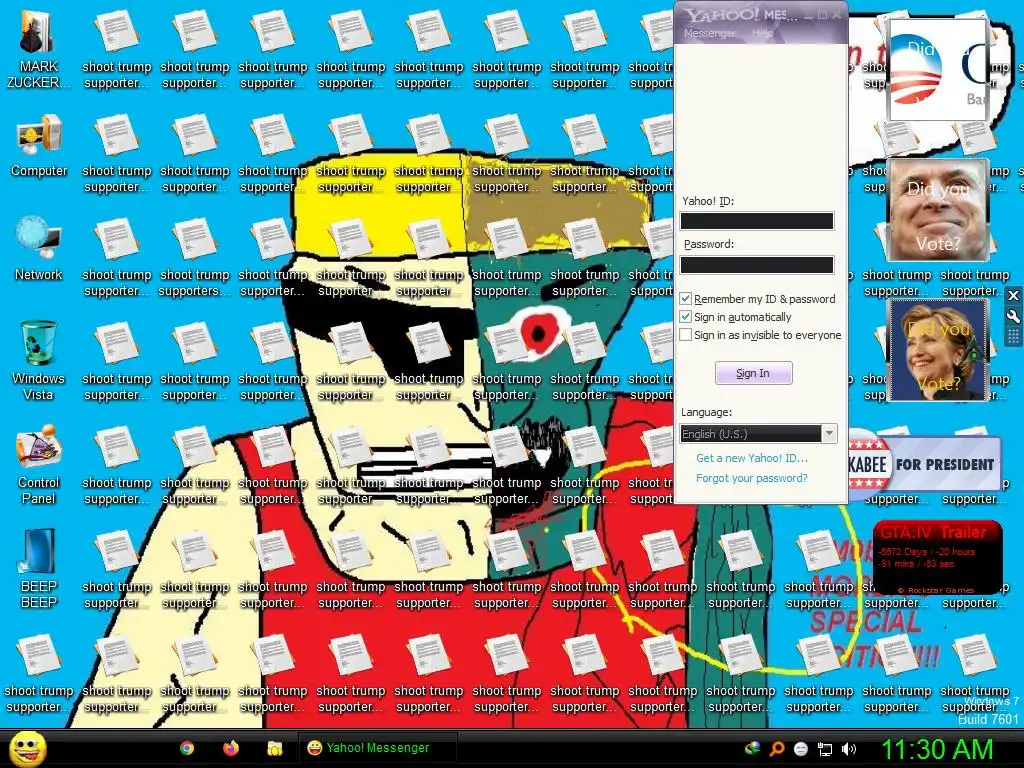This screenshot has height=768, width=1024.
Task: Click the gadget drag handle dots
Action: point(1013,336)
